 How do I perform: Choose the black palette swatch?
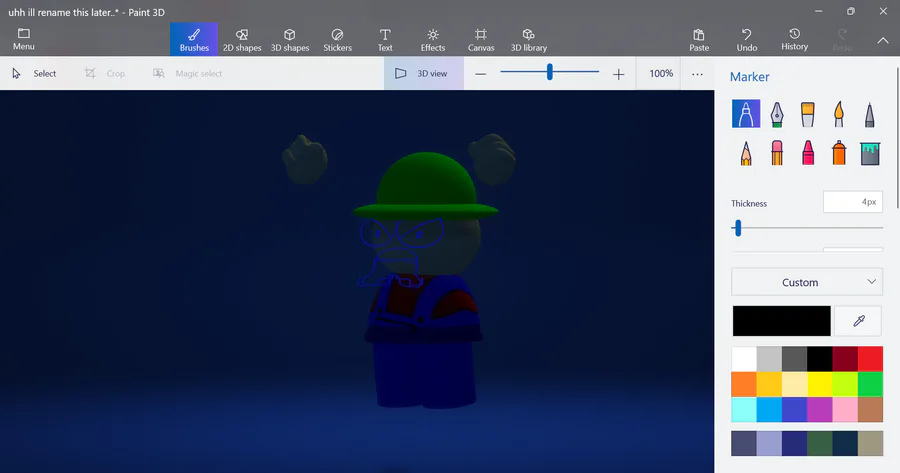(x=820, y=359)
